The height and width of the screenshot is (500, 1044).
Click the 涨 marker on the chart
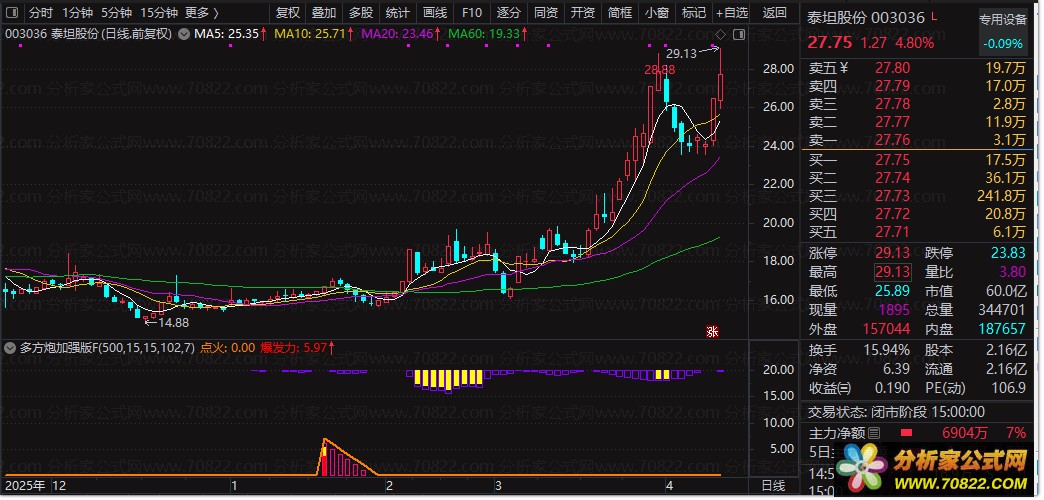[x=712, y=331]
